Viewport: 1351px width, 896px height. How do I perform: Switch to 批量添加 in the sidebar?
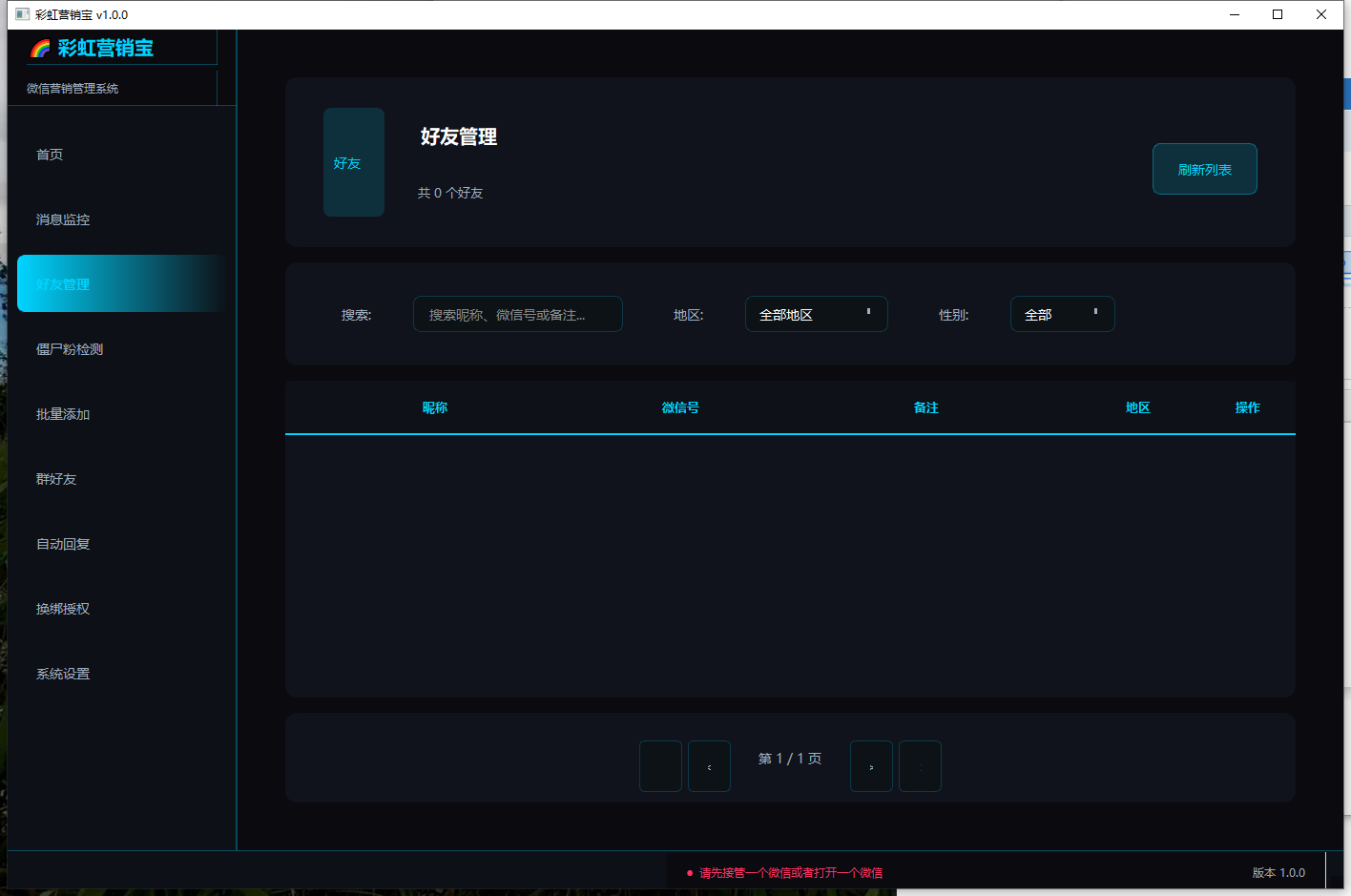(122, 414)
